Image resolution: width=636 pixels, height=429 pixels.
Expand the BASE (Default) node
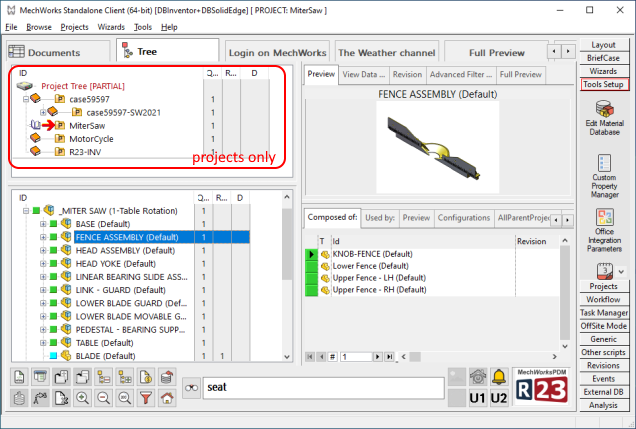[x=43, y=224]
